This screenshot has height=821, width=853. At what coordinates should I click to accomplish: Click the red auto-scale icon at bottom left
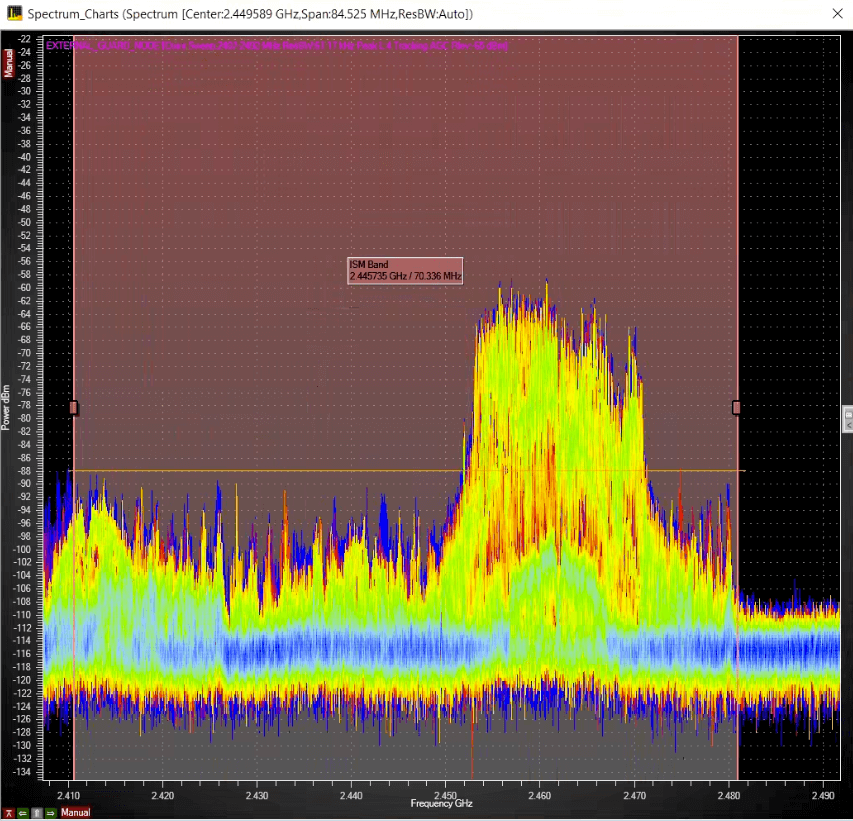click(8, 813)
